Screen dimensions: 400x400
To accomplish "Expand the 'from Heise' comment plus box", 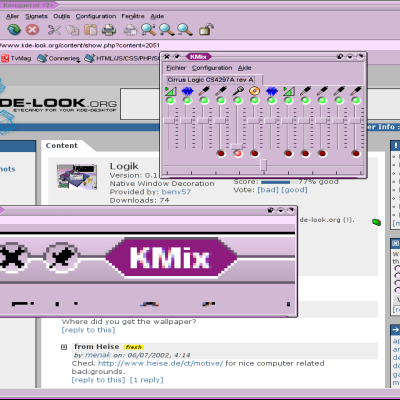I will 64,347.
